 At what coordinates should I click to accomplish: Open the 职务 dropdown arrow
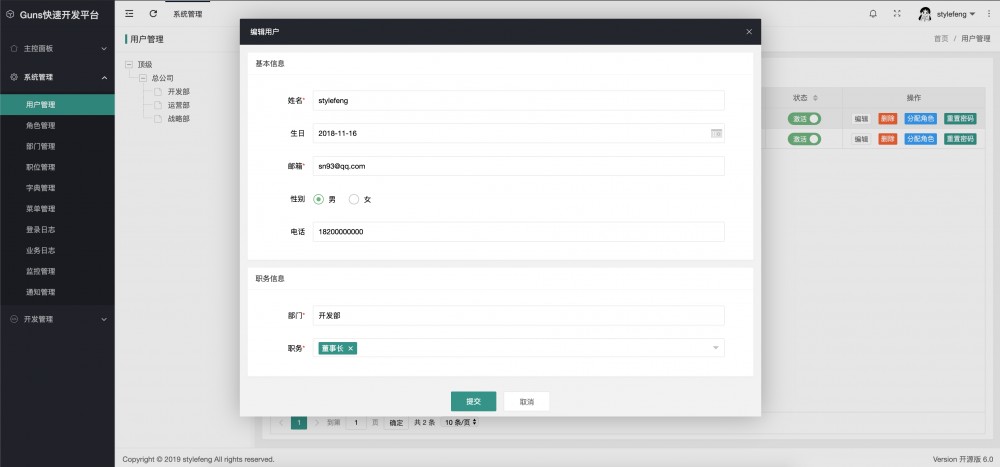(x=716, y=348)
